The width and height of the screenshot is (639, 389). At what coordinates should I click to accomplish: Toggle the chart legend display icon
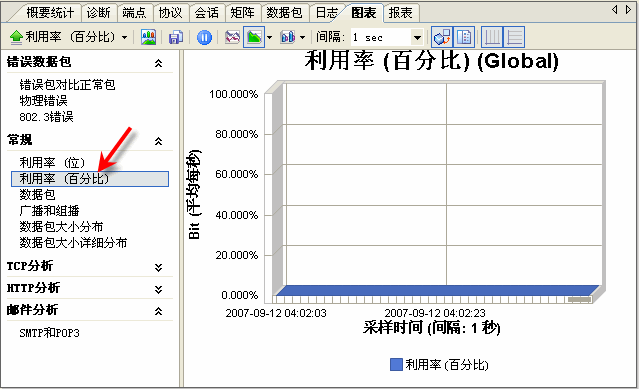464,37
